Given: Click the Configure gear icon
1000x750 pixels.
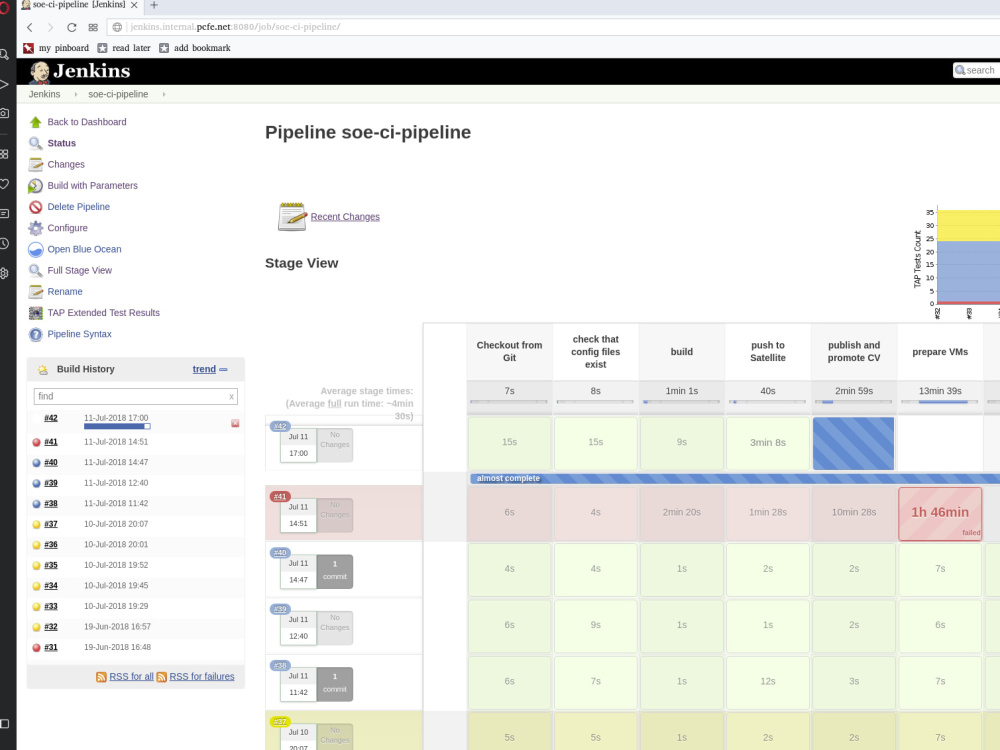Looking at the screenshot, I should tap(36, 228).
